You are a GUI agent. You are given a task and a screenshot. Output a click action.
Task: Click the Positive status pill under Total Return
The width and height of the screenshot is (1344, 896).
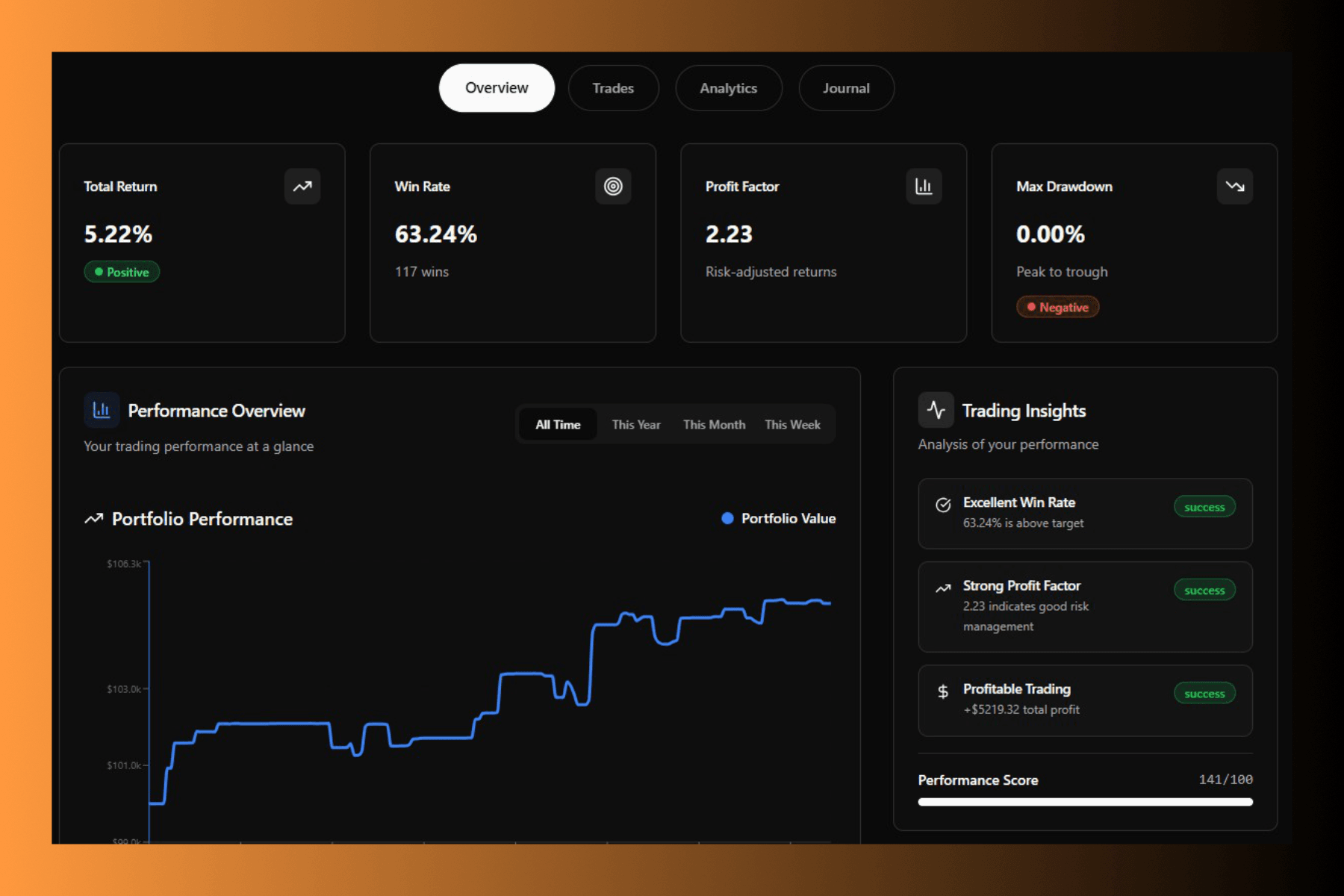(x=122, y=272)
